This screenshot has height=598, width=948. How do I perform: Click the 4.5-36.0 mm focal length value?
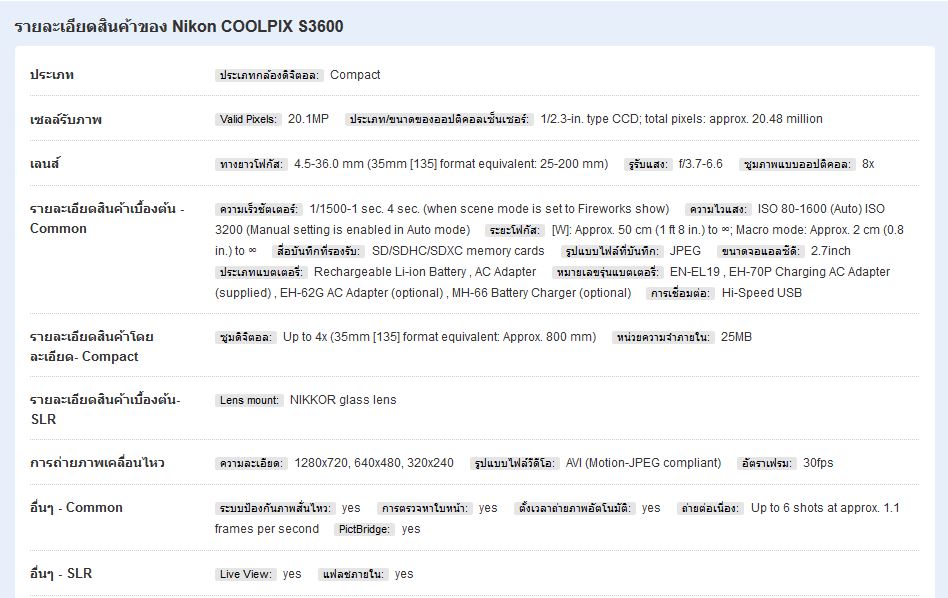[x=451, y=164]
